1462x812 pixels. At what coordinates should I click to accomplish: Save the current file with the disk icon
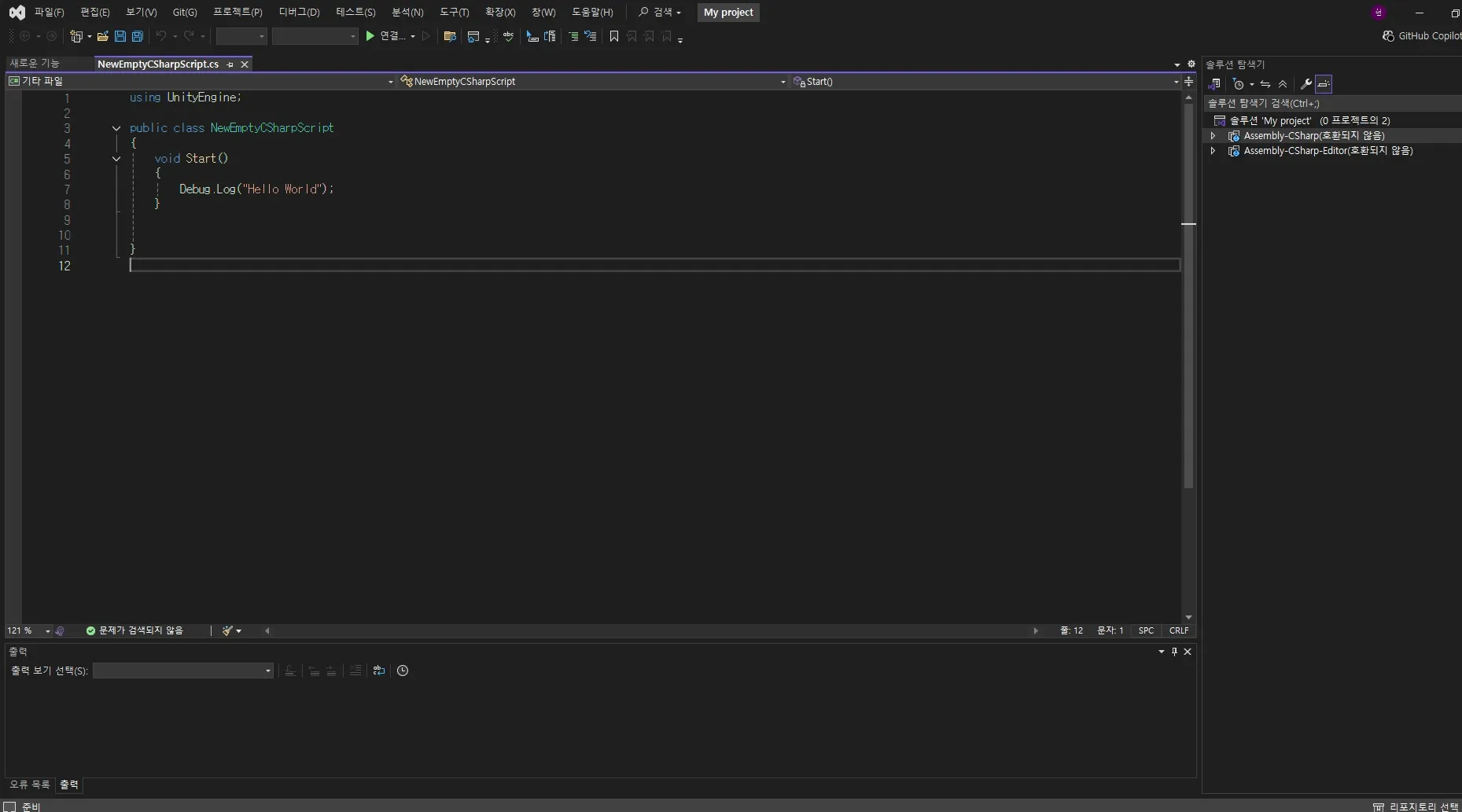pos(120,36)
